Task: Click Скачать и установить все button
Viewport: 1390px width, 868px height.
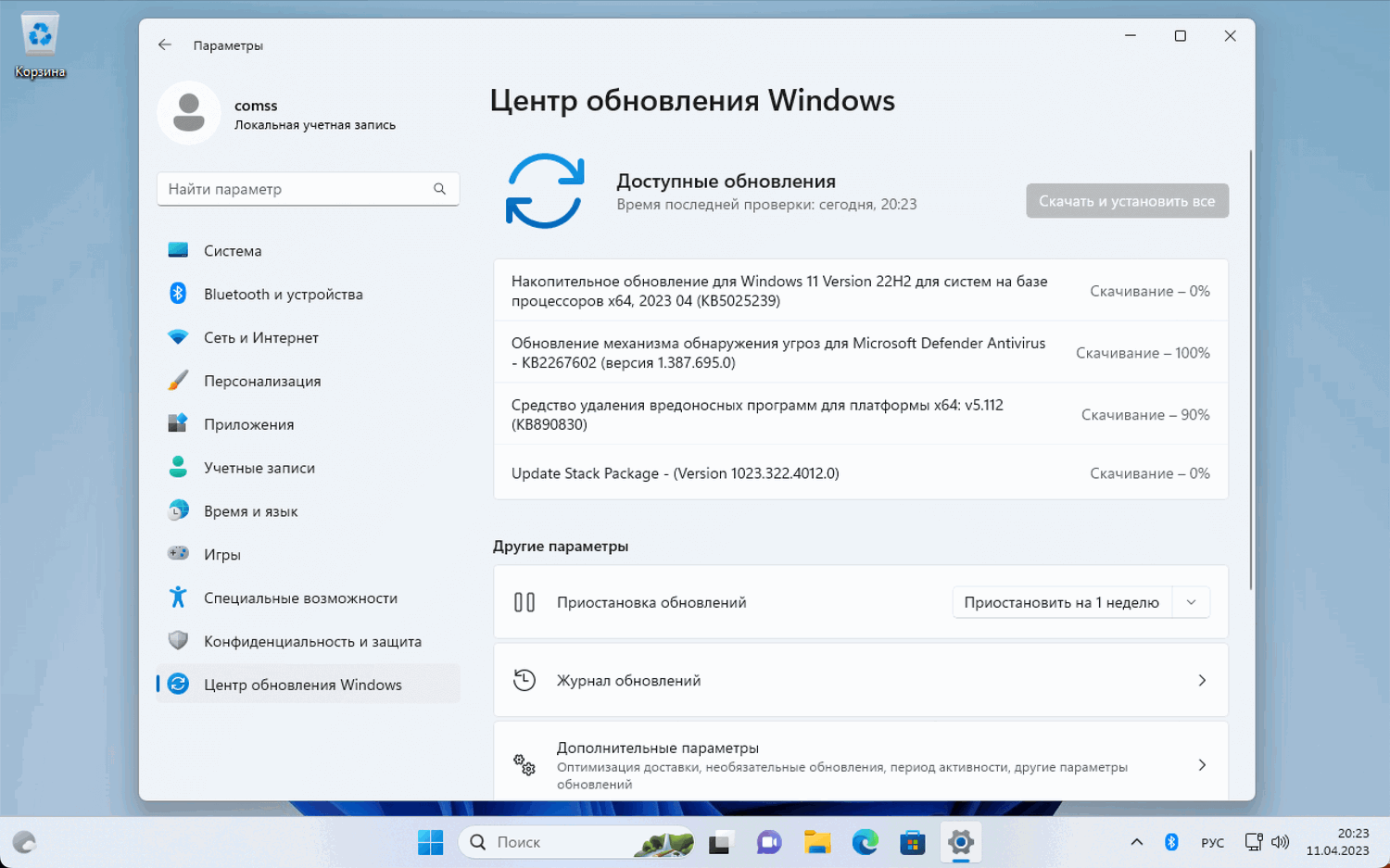Action: 1127,201
